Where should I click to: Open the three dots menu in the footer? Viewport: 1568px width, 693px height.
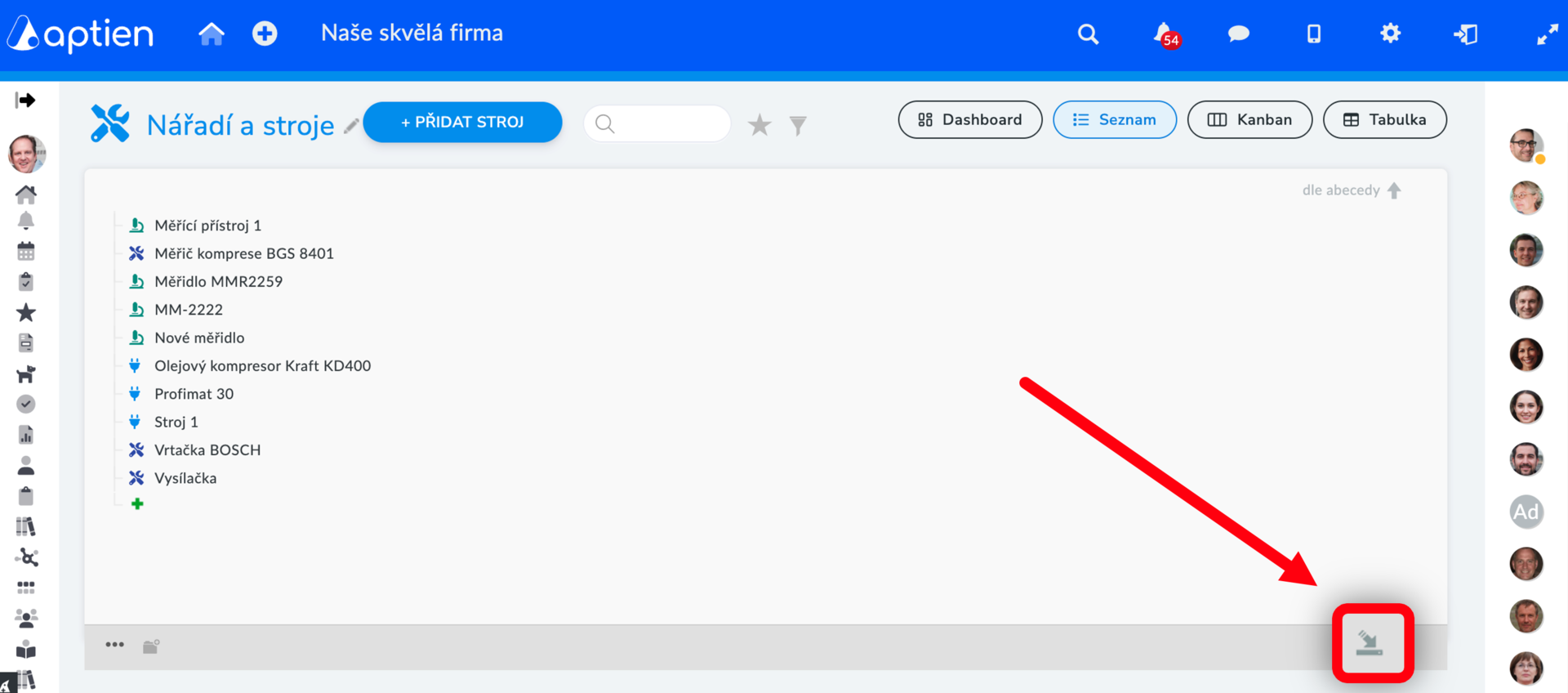114,645
